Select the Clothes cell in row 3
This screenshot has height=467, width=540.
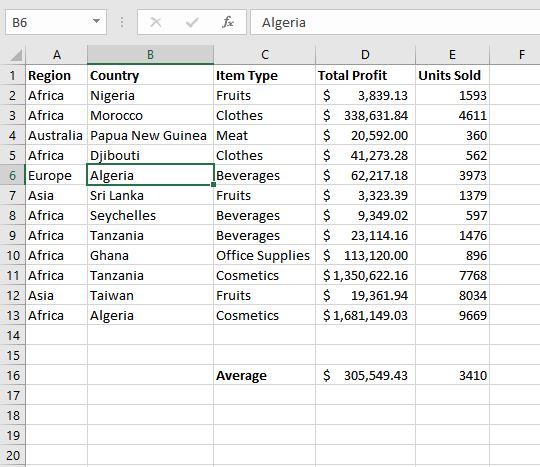264,115
